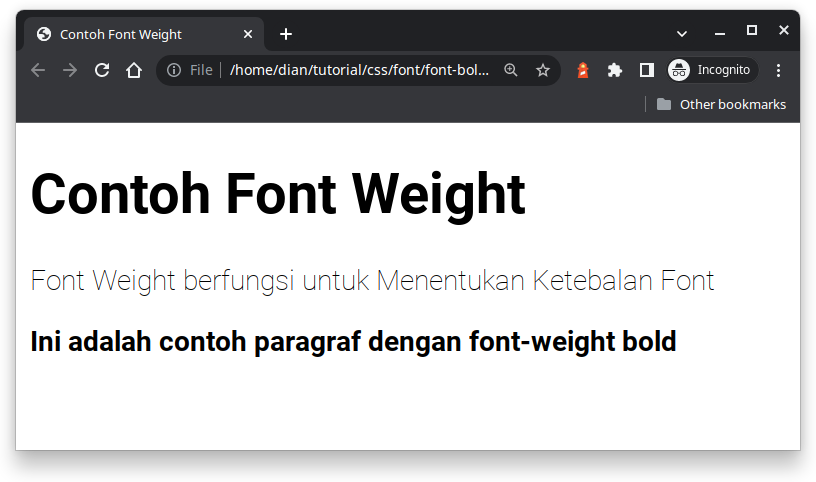Click the forward navigation arrow
Screen dimensions: 816x482
pos(70,70)
